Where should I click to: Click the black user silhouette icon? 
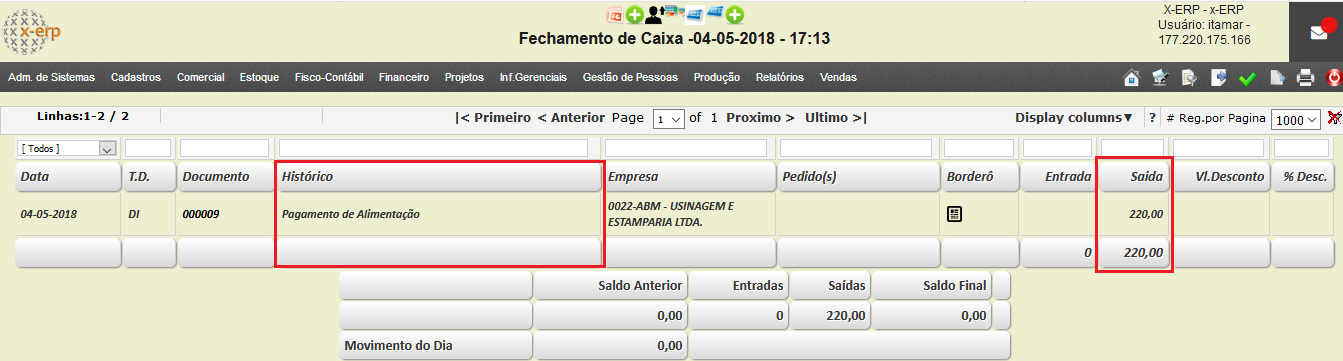[653, 14]
